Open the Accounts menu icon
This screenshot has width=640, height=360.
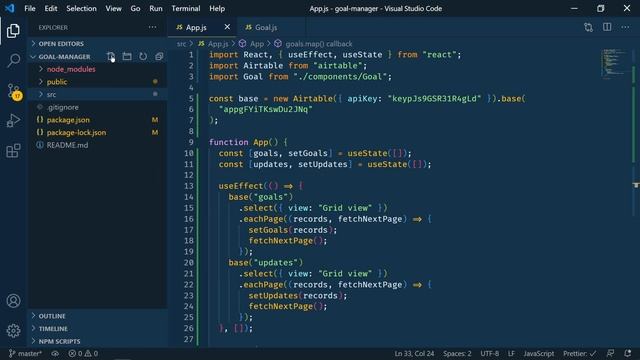tap(13, 301)
